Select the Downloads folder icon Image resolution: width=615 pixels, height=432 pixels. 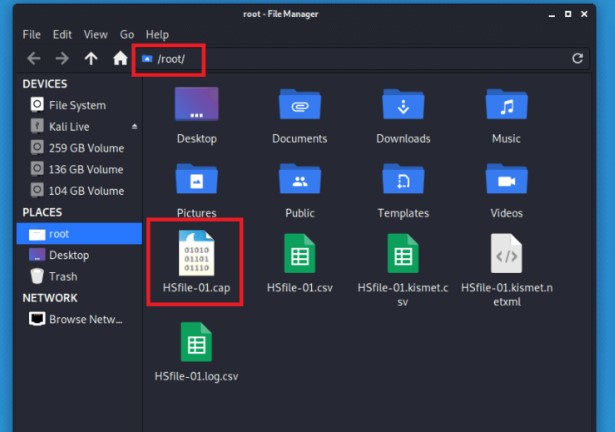point(403,104)
